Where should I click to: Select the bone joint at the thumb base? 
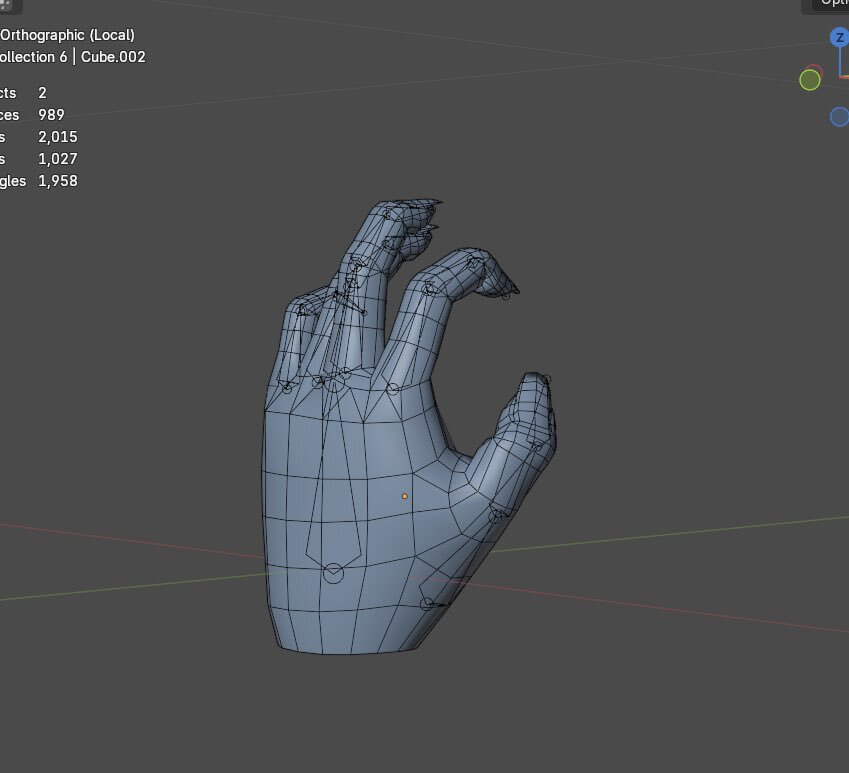click(x=427, y=603)
